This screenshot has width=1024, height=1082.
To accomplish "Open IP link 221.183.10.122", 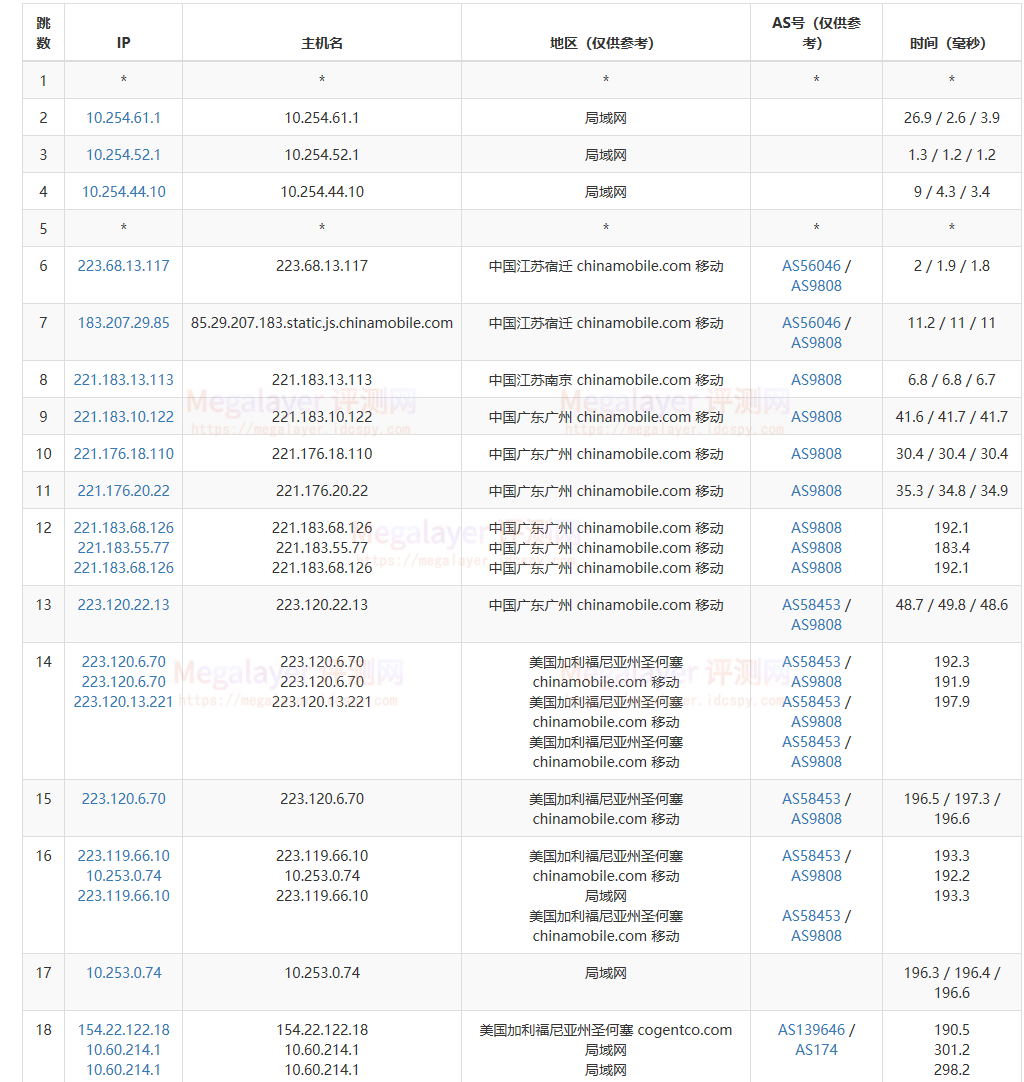I will (x=123, y=417).
